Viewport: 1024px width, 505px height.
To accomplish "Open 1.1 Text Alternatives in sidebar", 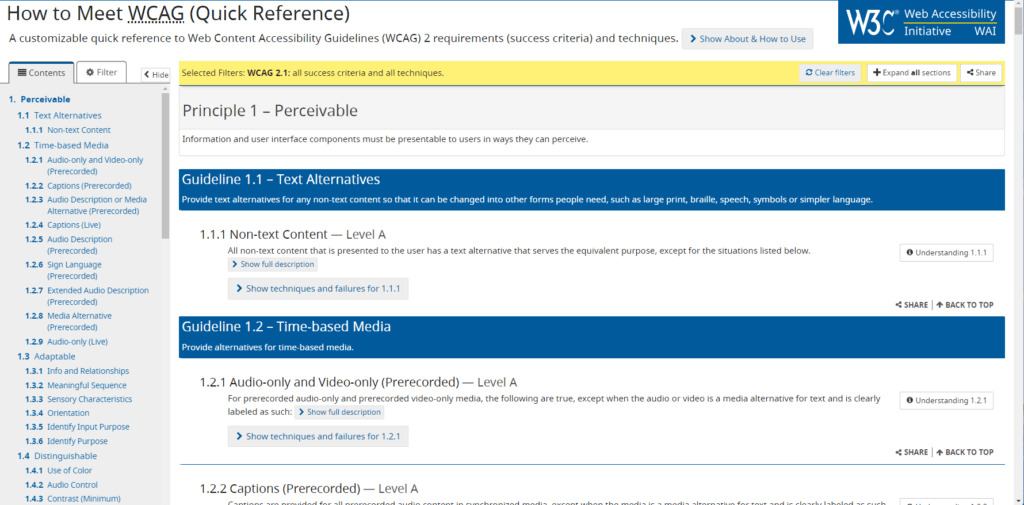I will pyautogui.click(x=59, y=116).
